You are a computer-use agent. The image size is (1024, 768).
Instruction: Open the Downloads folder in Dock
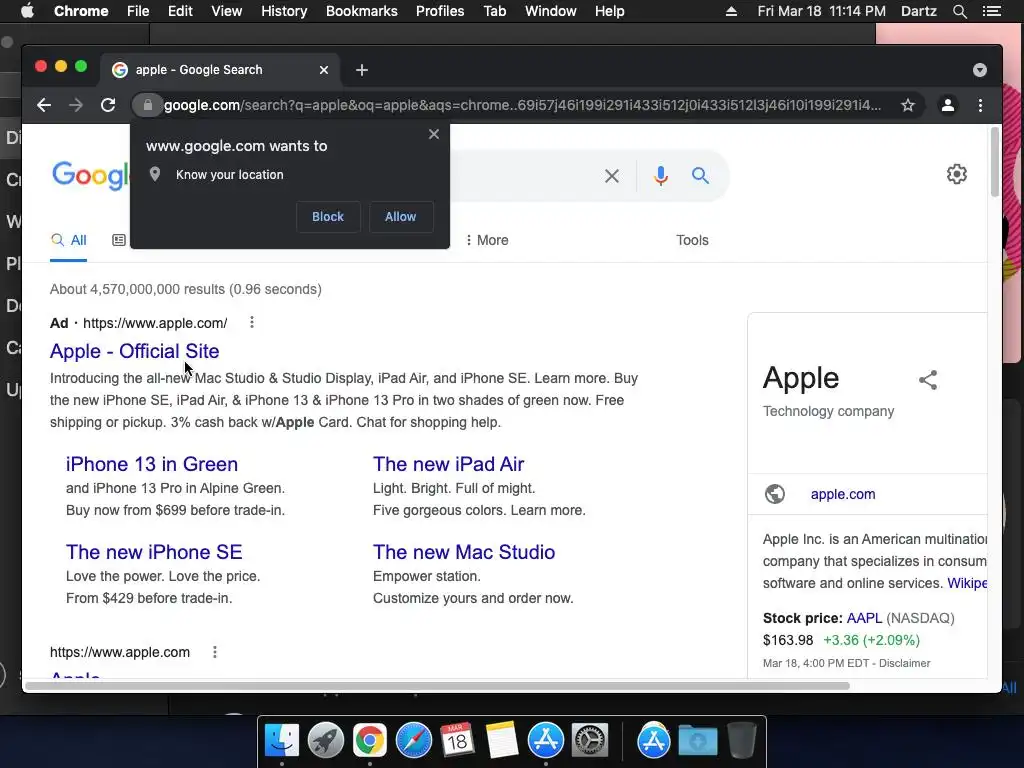click(x=697, y=741)
